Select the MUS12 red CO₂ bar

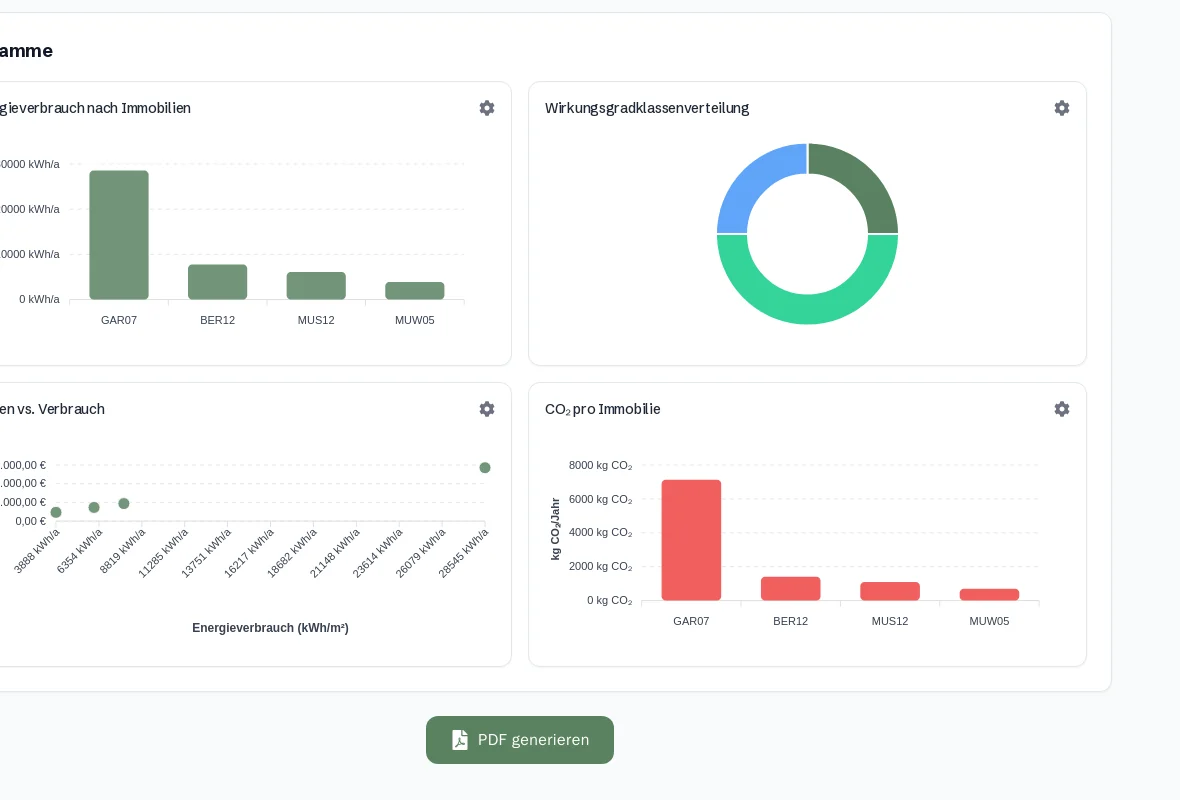tap(890, 592)
